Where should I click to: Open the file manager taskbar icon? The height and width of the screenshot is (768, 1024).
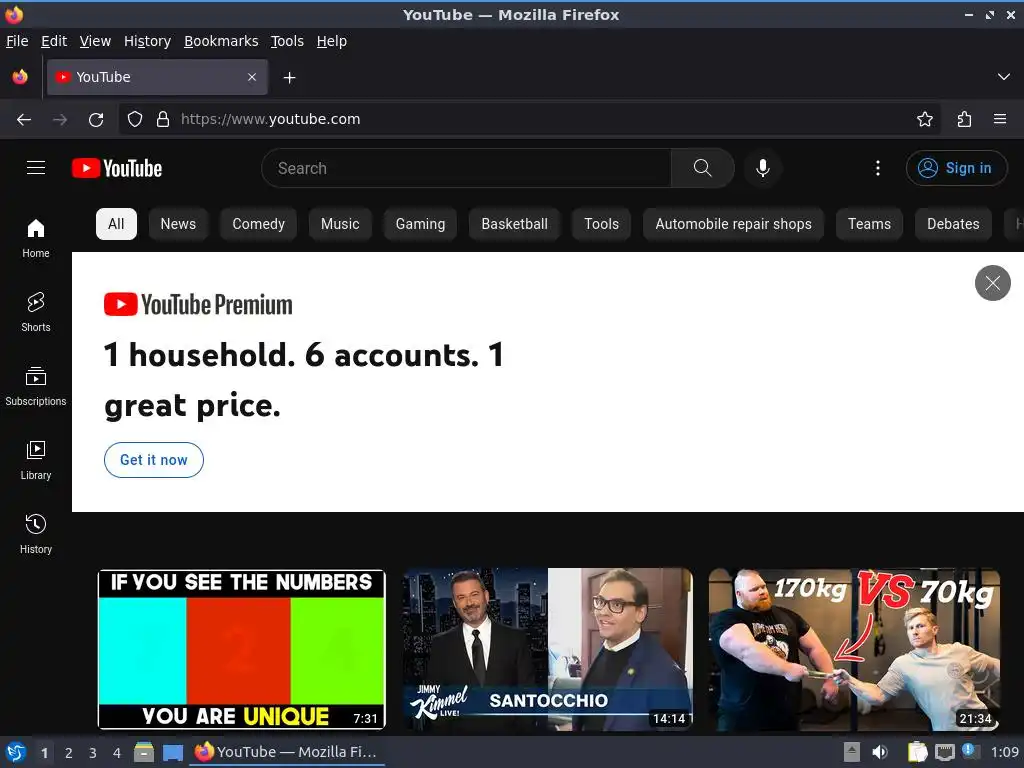coord(144,752)
